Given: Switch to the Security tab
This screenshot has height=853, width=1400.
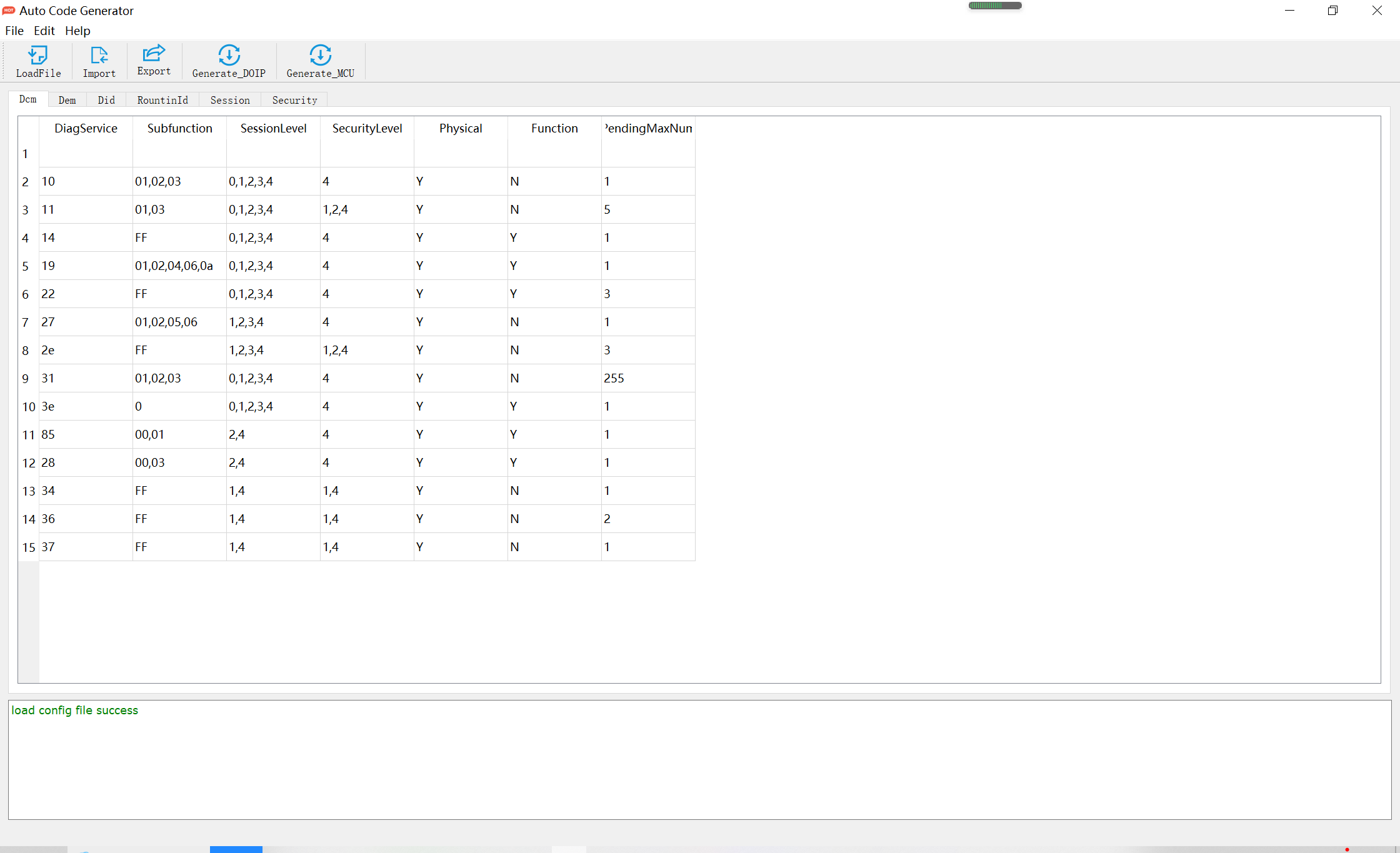Looking at the screenshot, I should tap(294, 100).
